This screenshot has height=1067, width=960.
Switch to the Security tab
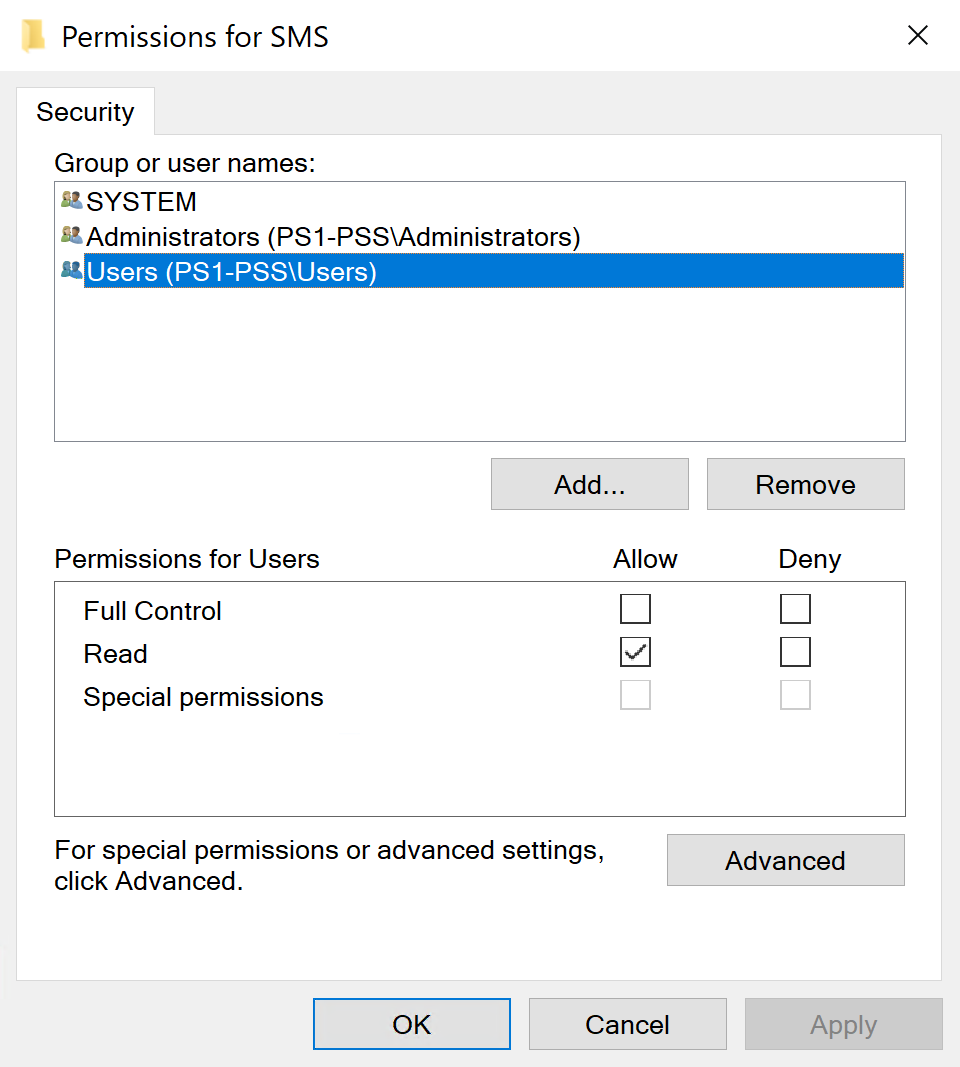(85, 112)
